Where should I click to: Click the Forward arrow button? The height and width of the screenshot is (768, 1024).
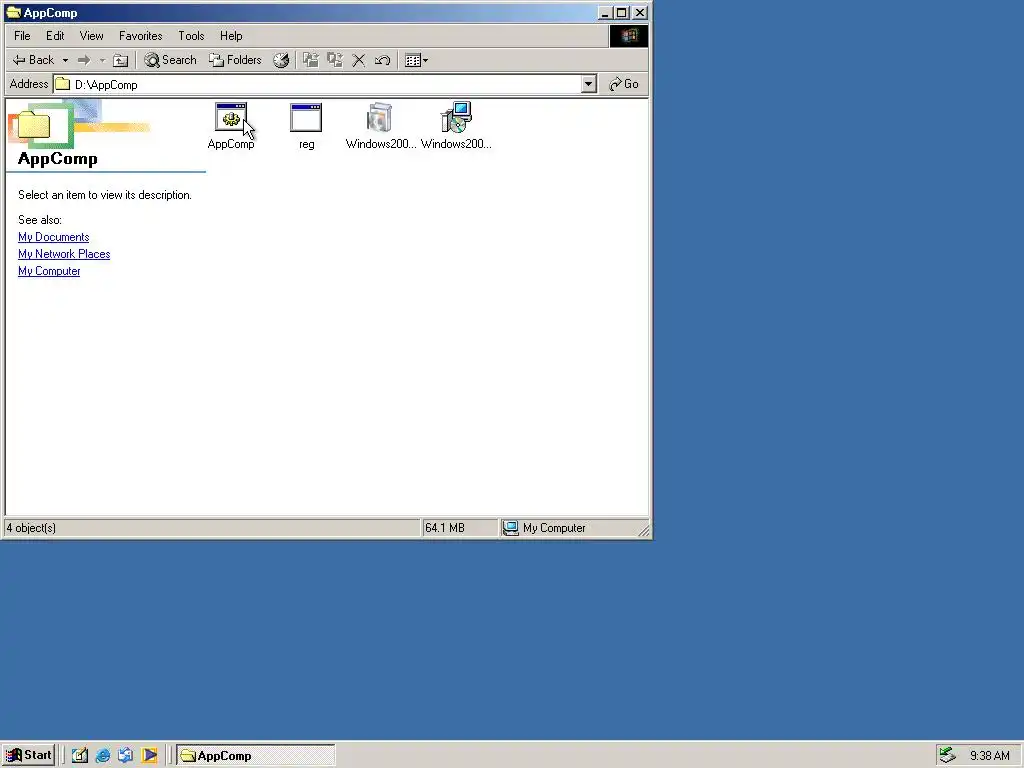(84, 60)
